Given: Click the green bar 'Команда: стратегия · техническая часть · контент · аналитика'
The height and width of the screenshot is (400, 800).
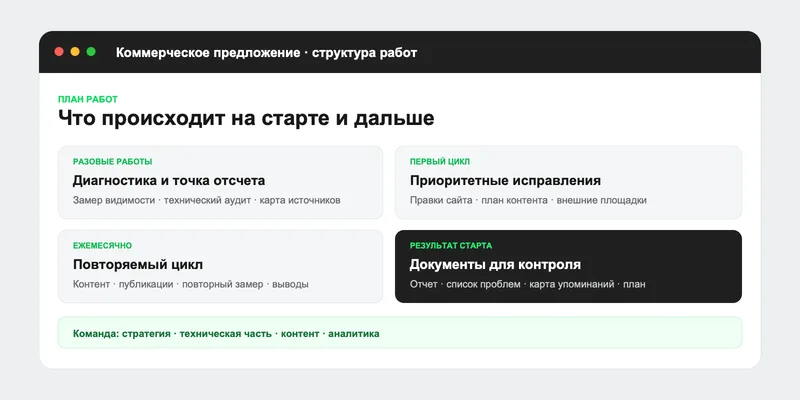Looking at the screenshot, I should (400, 333).
